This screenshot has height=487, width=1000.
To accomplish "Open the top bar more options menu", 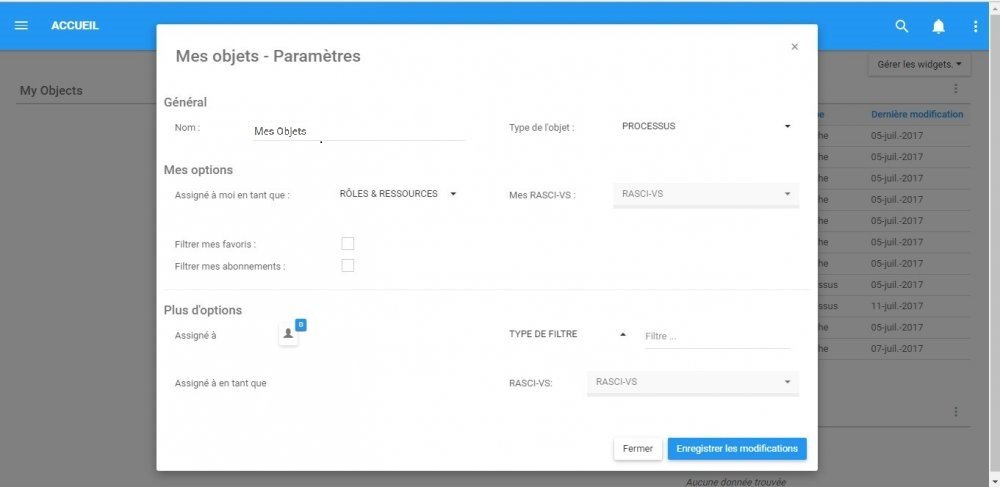I will (975, 26).
